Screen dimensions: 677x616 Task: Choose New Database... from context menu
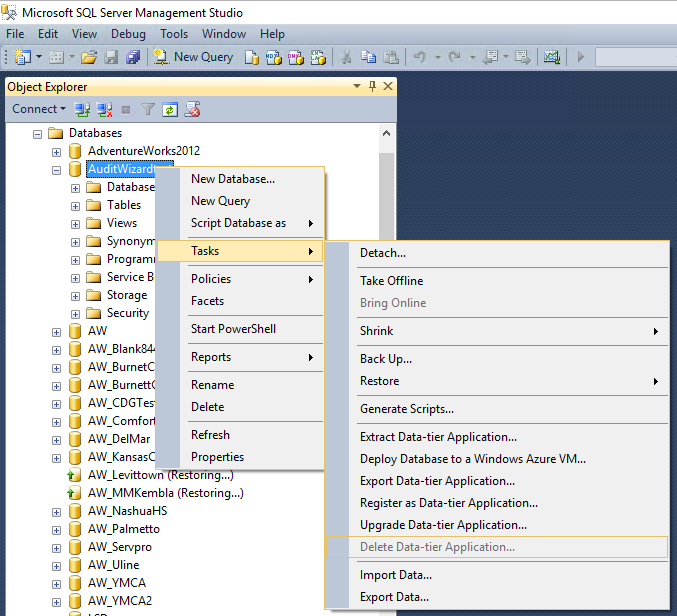point(241,179)
